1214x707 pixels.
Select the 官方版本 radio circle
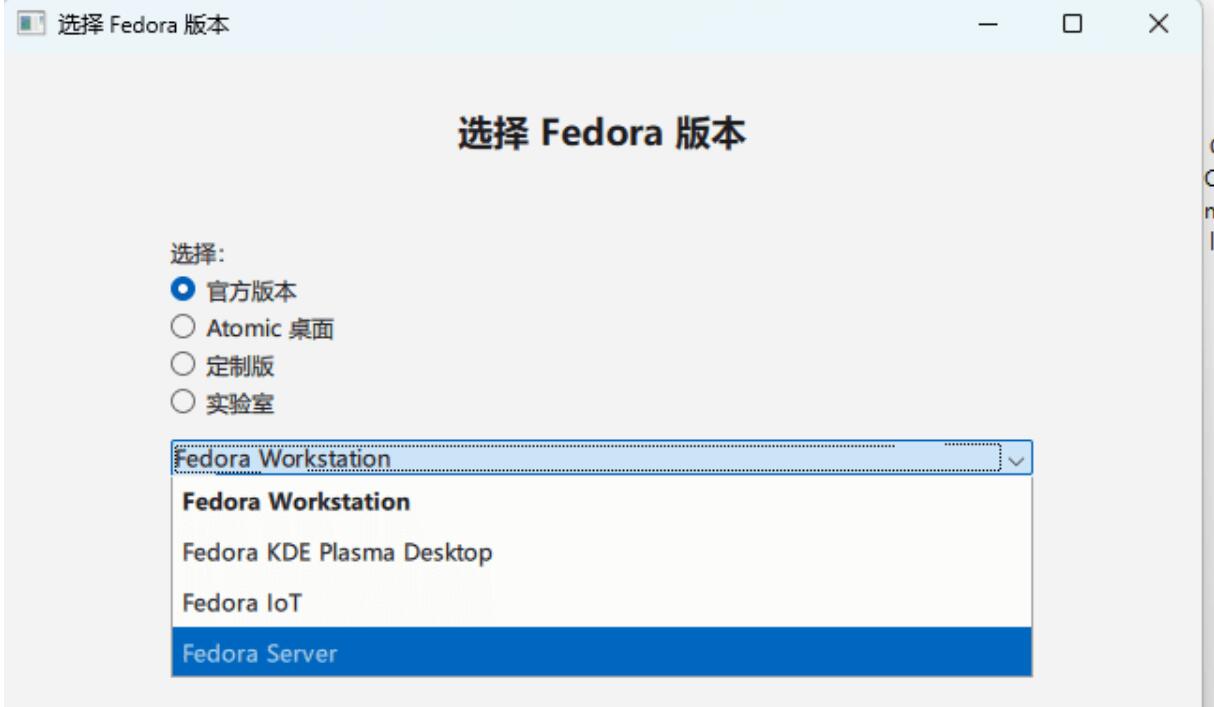(x=182, y=291)
